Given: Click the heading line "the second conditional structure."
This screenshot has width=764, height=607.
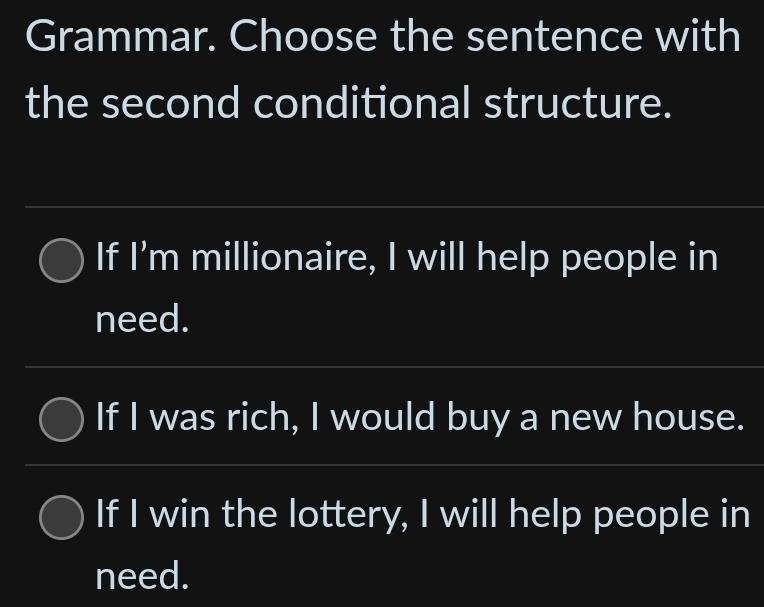Looking at the screenshot, I should pyautogui.click(x=348, y=103).
